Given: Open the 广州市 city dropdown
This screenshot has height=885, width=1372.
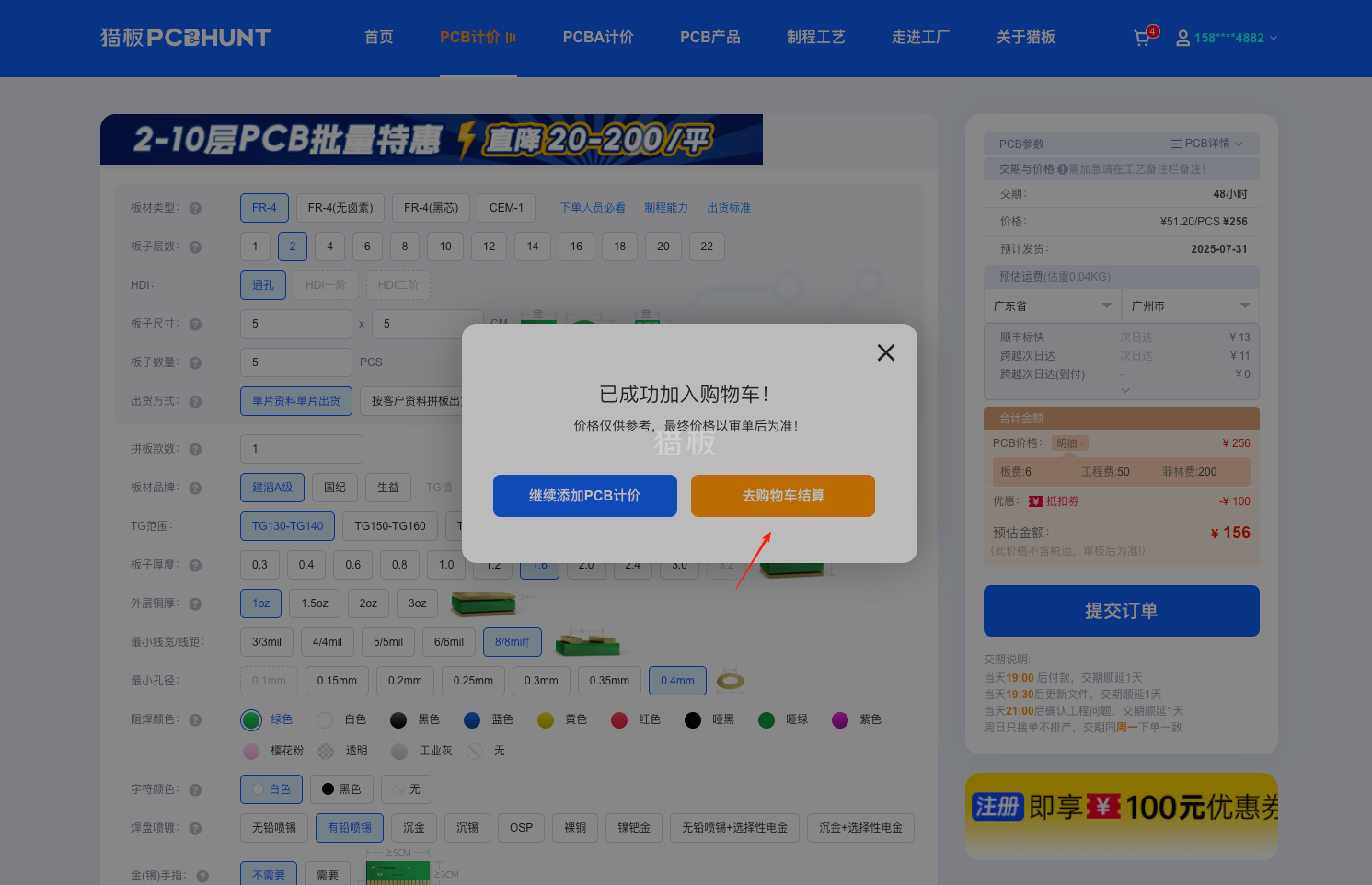Looking at the screenshot, I should (1190, 305).
